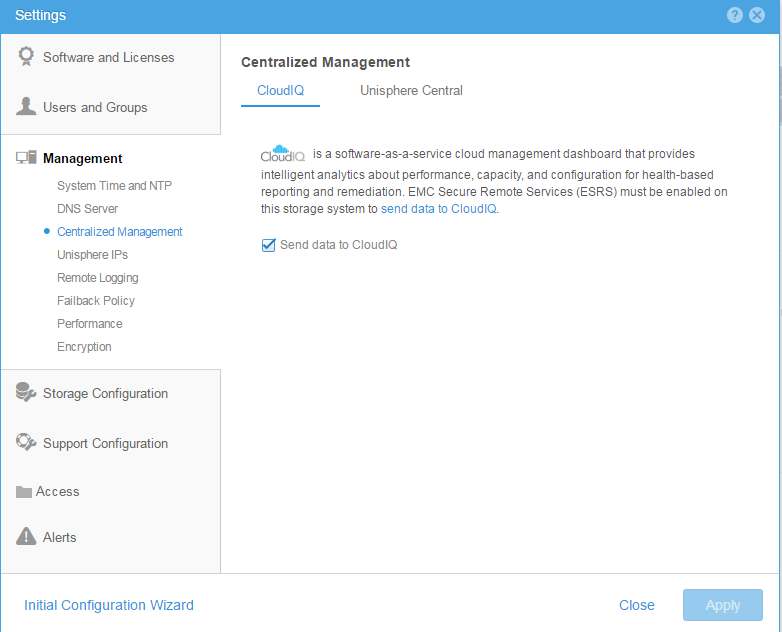This screenshot has height=632, width=782.
Task: Open help with the question mark icon
Action: (735, 15)
